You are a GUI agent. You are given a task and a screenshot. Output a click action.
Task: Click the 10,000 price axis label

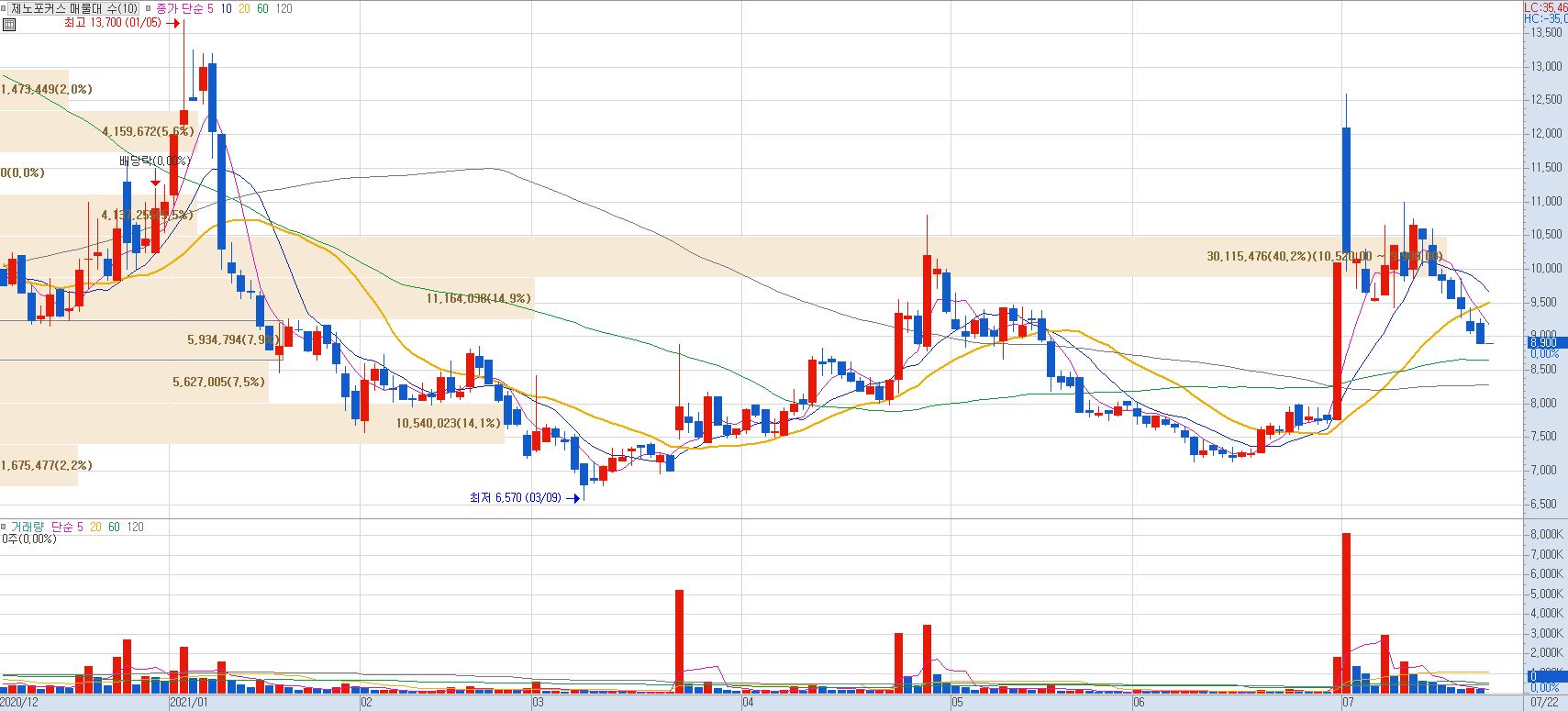pos(1547,268)
